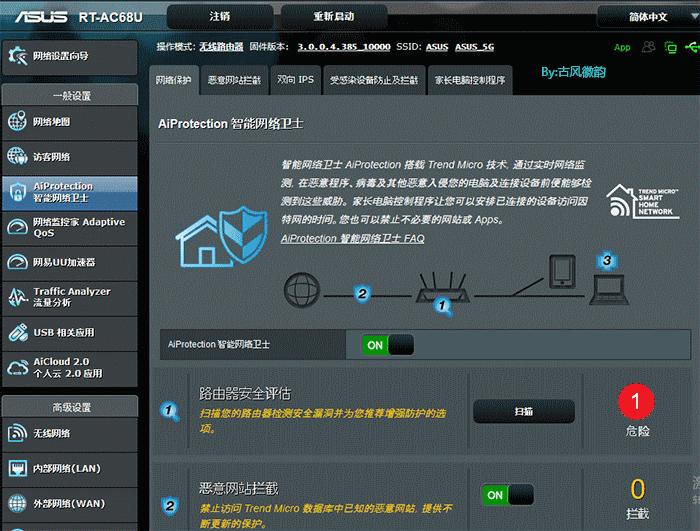Click the Adaptive QoS gauge icon
The height and width of the screenshot is (531, 700).
click(x=17, y=227)
